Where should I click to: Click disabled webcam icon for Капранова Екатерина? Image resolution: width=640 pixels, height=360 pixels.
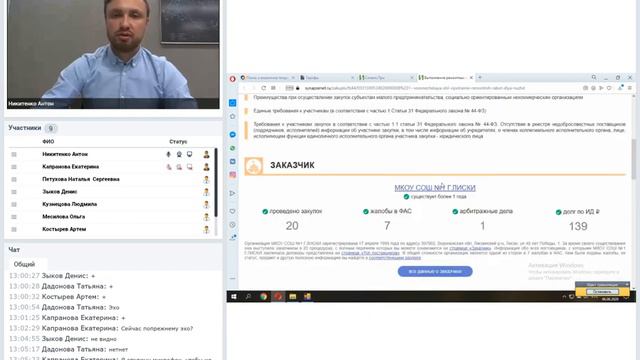click(179, 167)
